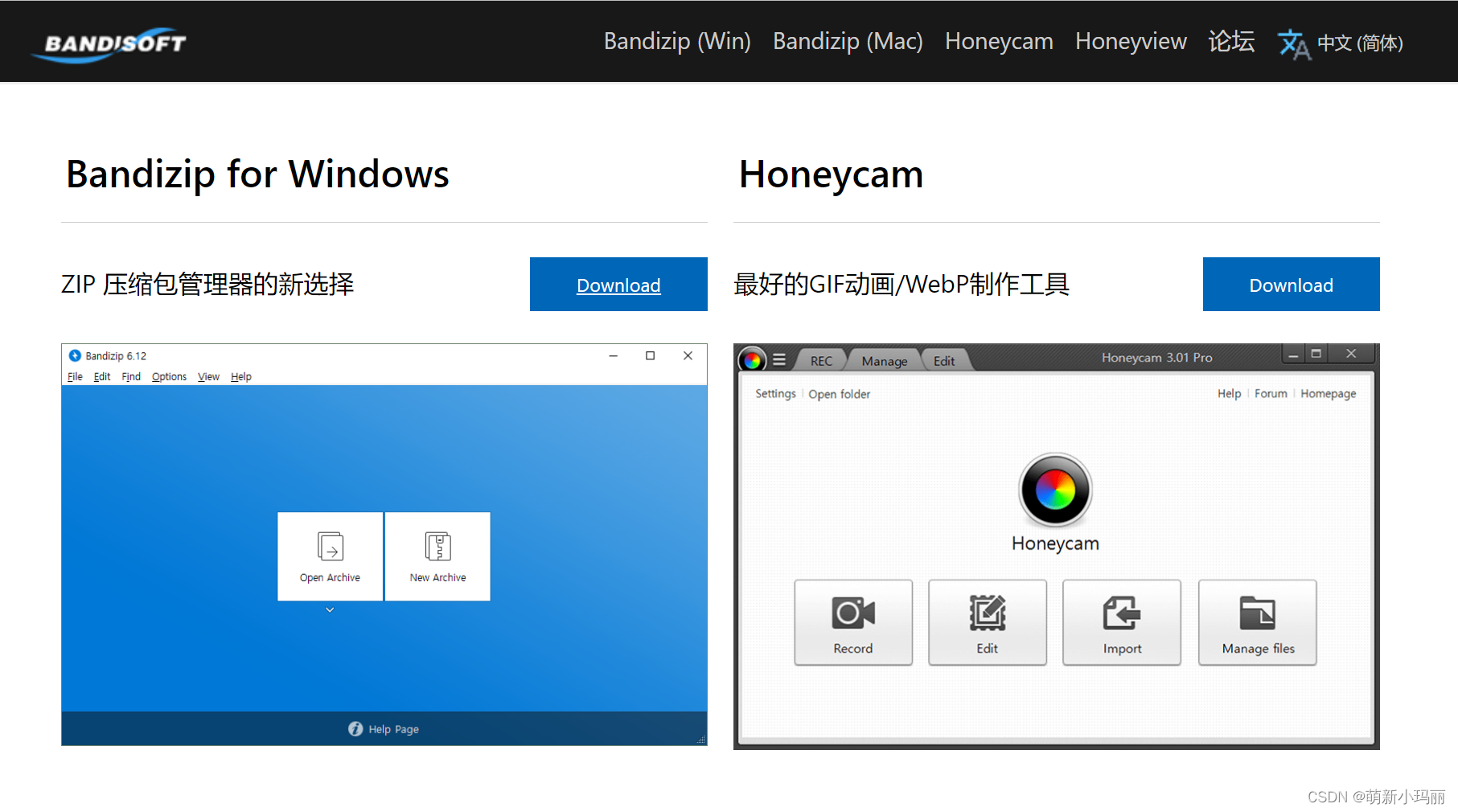The height and width of the screenshot is (812, 1458).
Task: Click the large Honeycam lens logo
Action: pyautogui.click(x=1055, y=490)
